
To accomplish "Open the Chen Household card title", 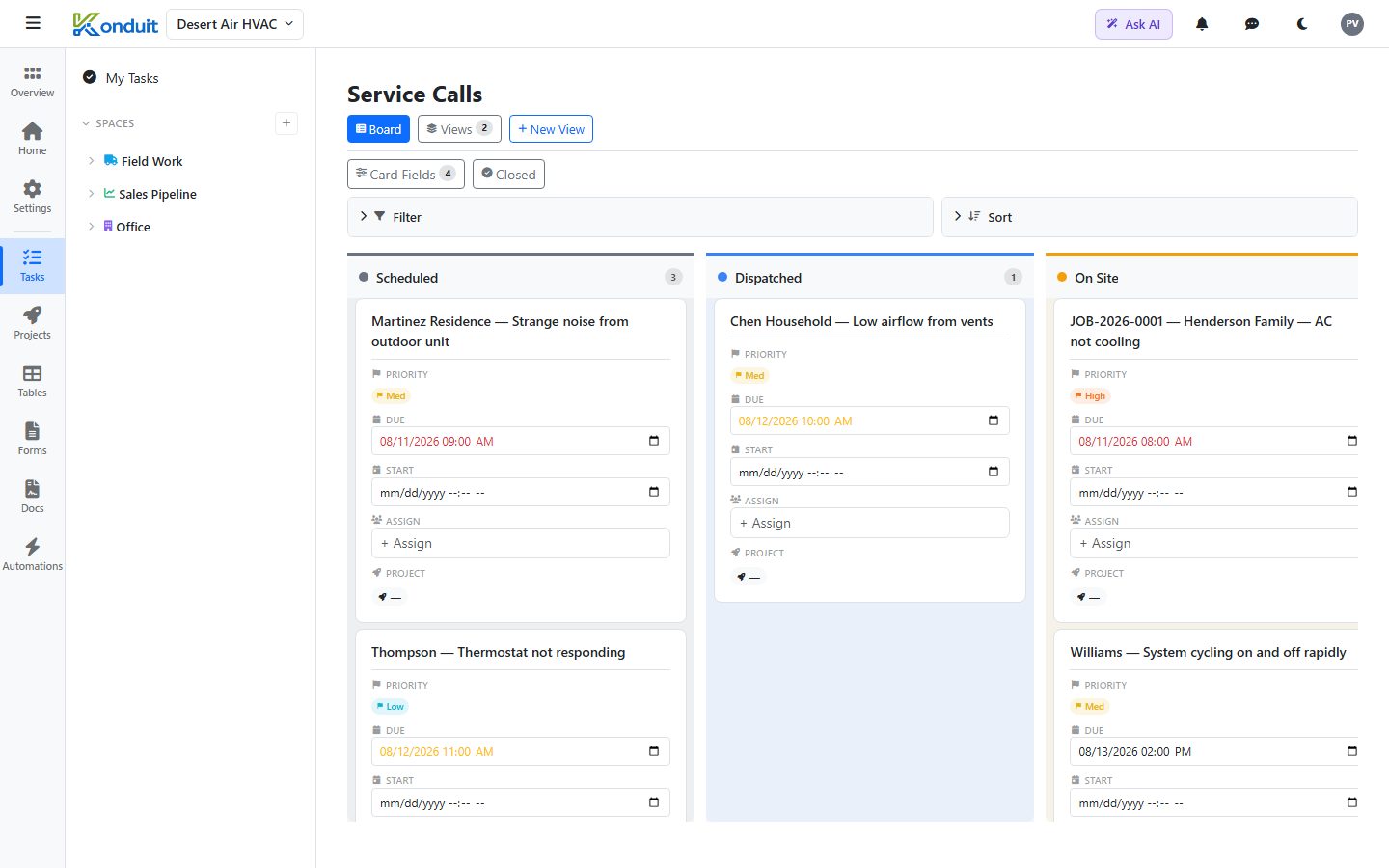I will tap(861, 321).
